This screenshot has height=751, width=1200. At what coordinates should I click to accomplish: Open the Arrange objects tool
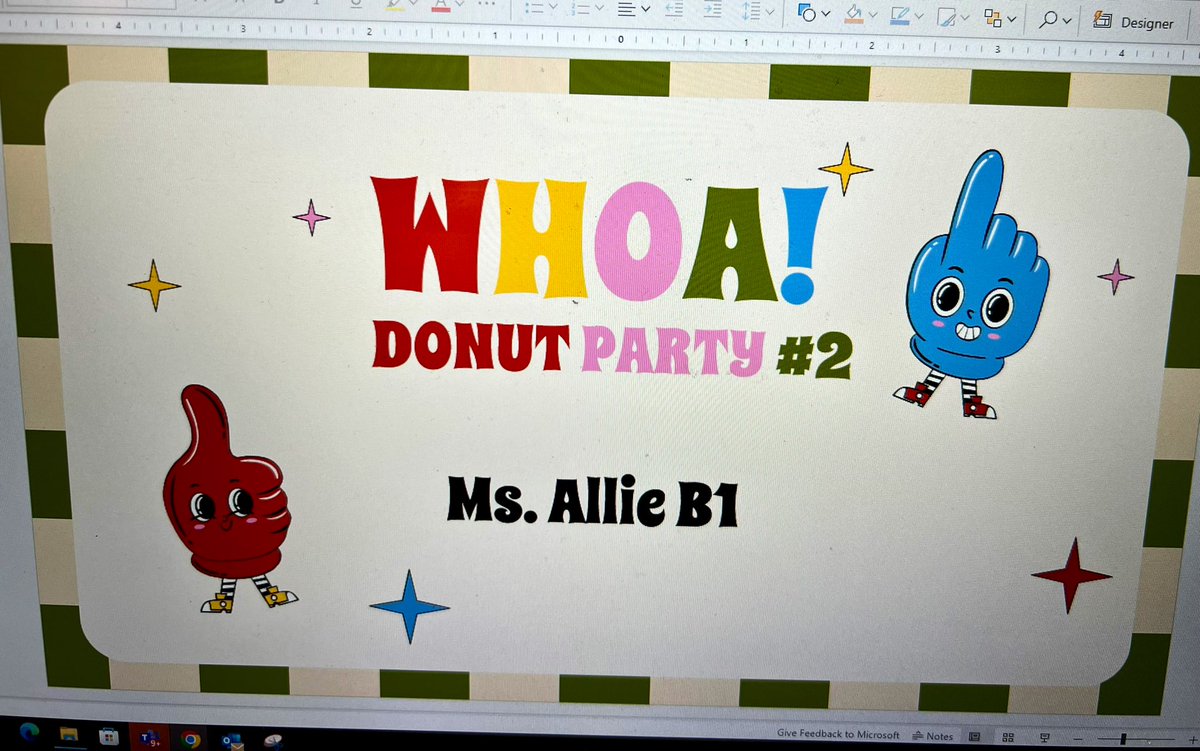(992, 16)
